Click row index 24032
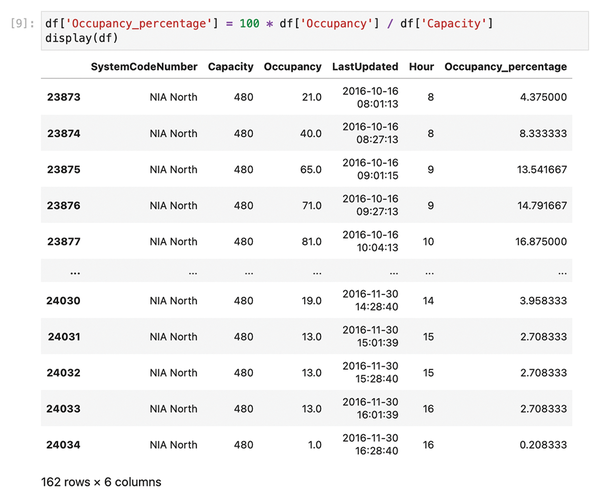600x504 pixels. [63, 373]
